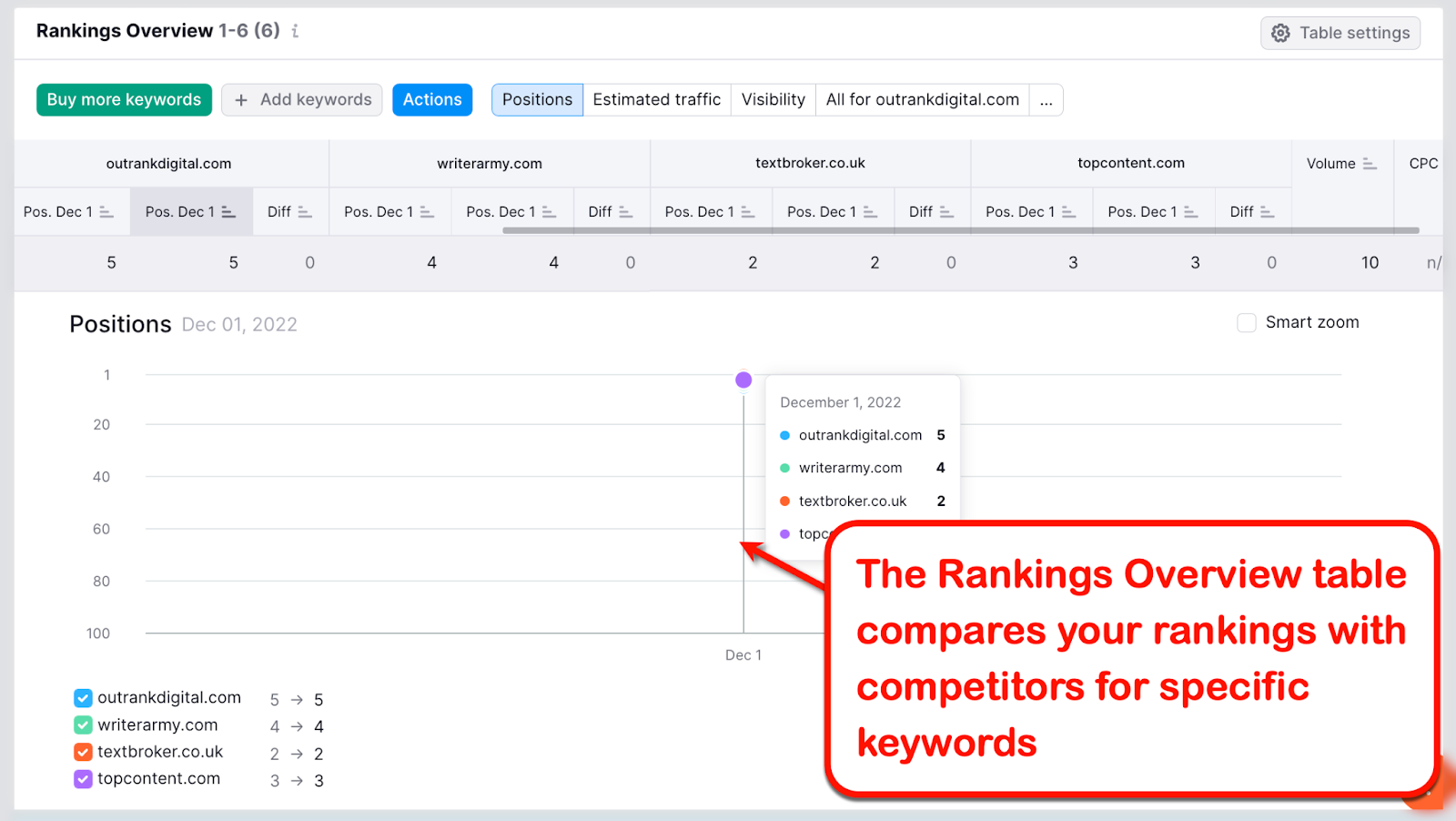Uncheck topcontent.com in the chart legend
Image resolution: width=1456 pixels, height=821 pixels.
coord(83,780)
